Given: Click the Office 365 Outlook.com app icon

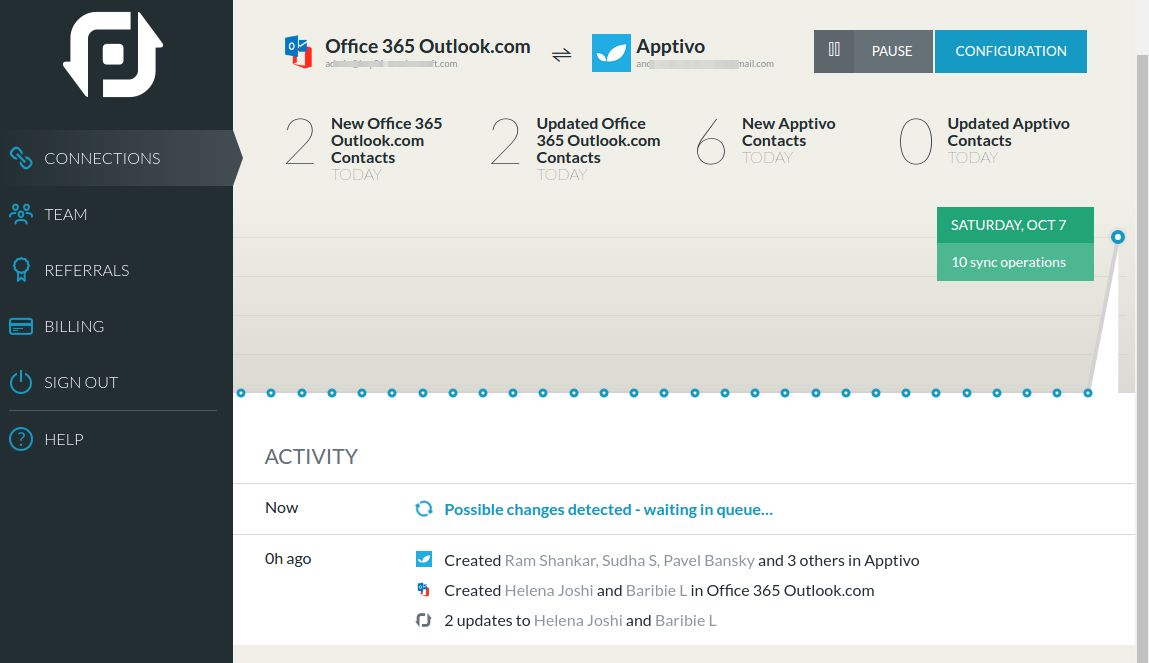Looking at the screenshot, I should (298, 51).
